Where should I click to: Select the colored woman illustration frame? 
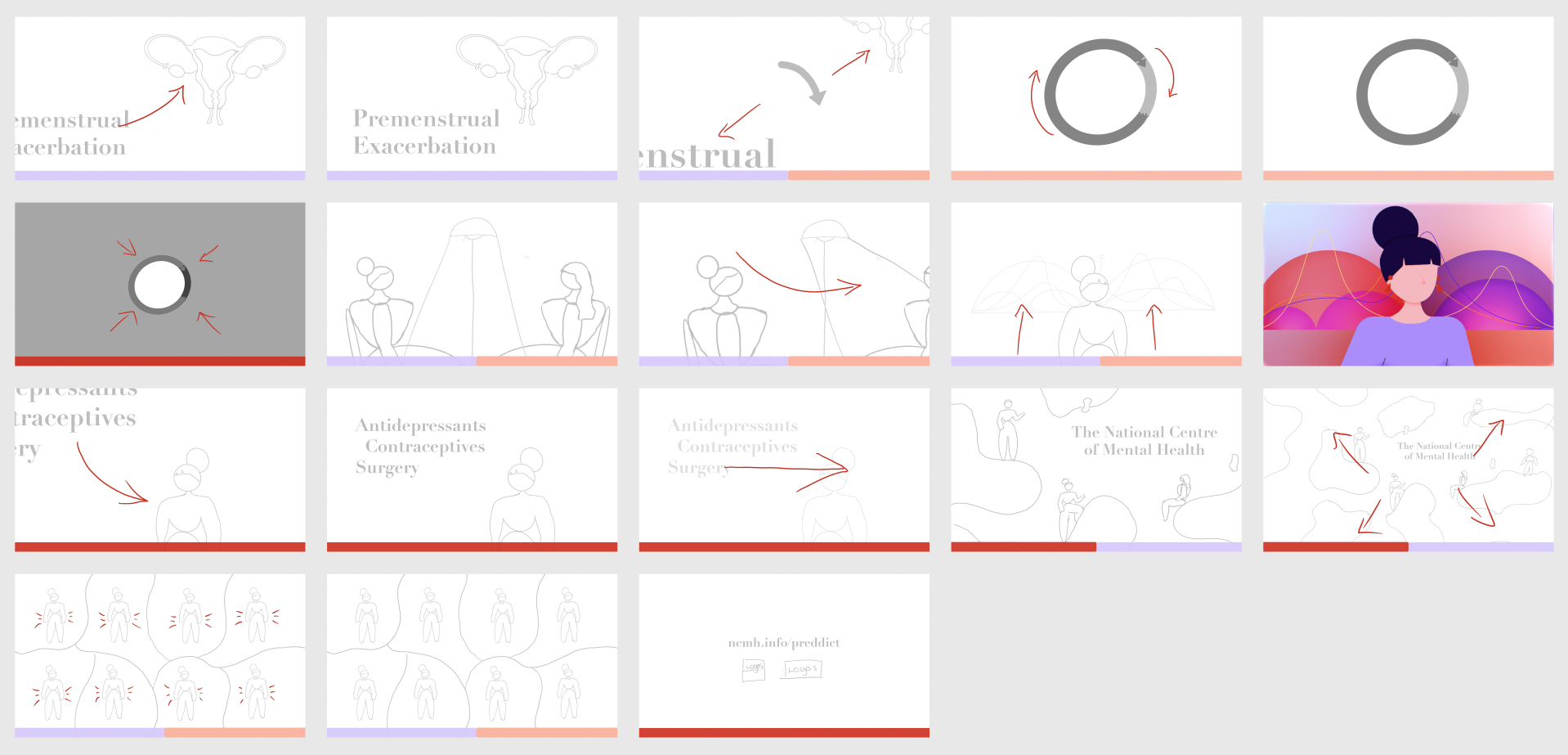click(1408, 284)
